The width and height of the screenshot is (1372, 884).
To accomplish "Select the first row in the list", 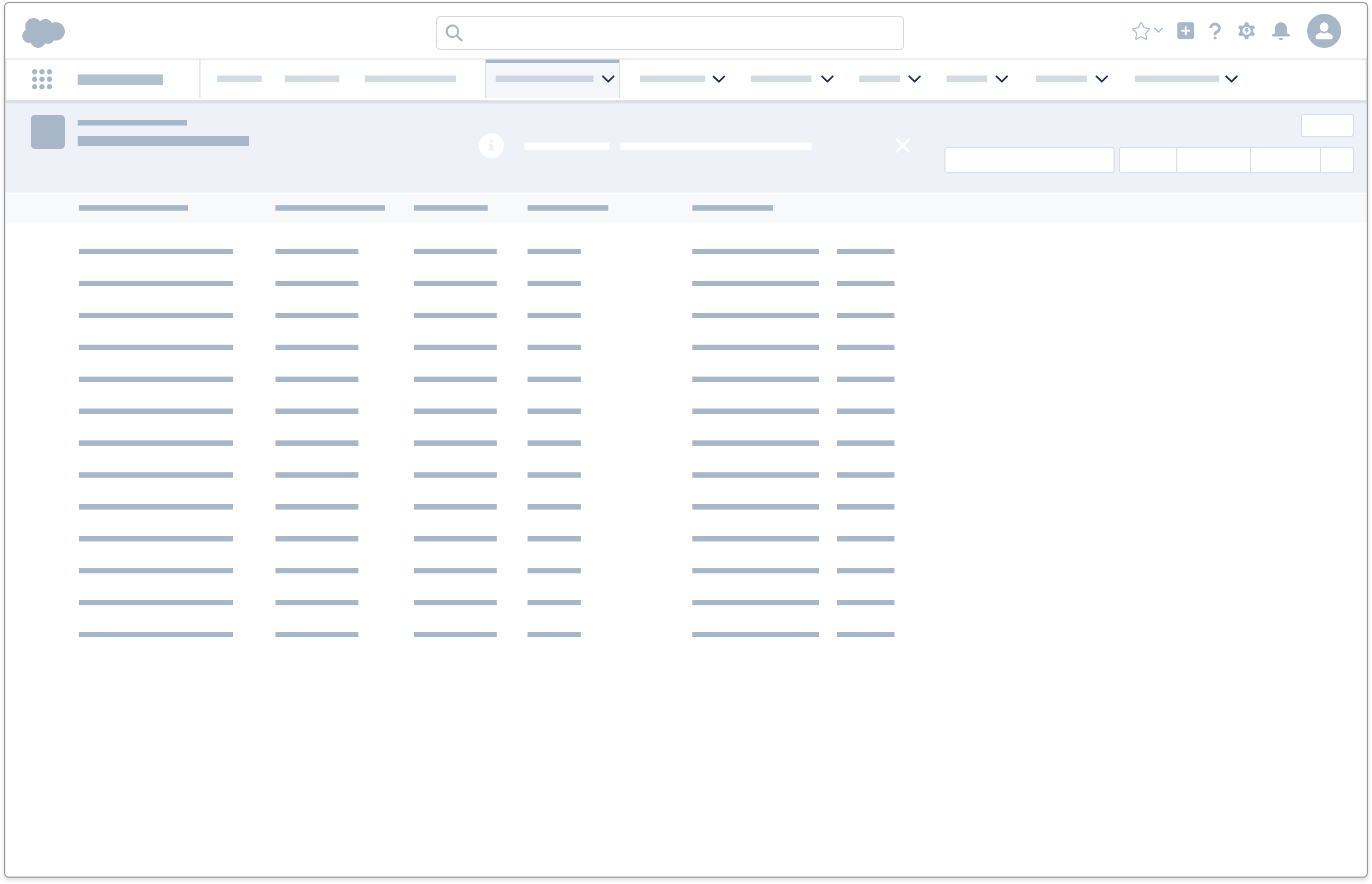I will [x=155, y=251].
